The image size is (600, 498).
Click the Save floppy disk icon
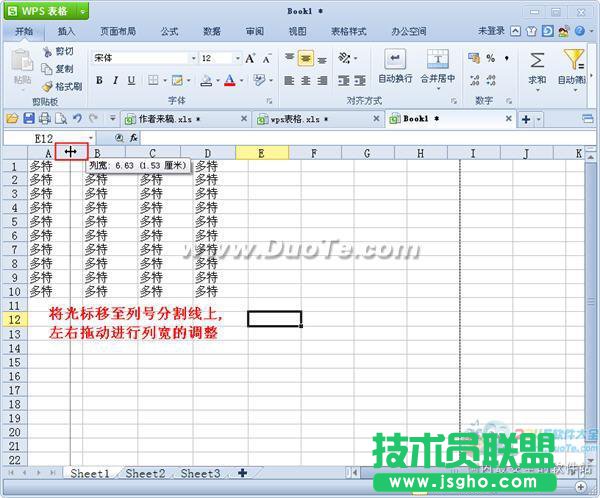pos(29,119)
